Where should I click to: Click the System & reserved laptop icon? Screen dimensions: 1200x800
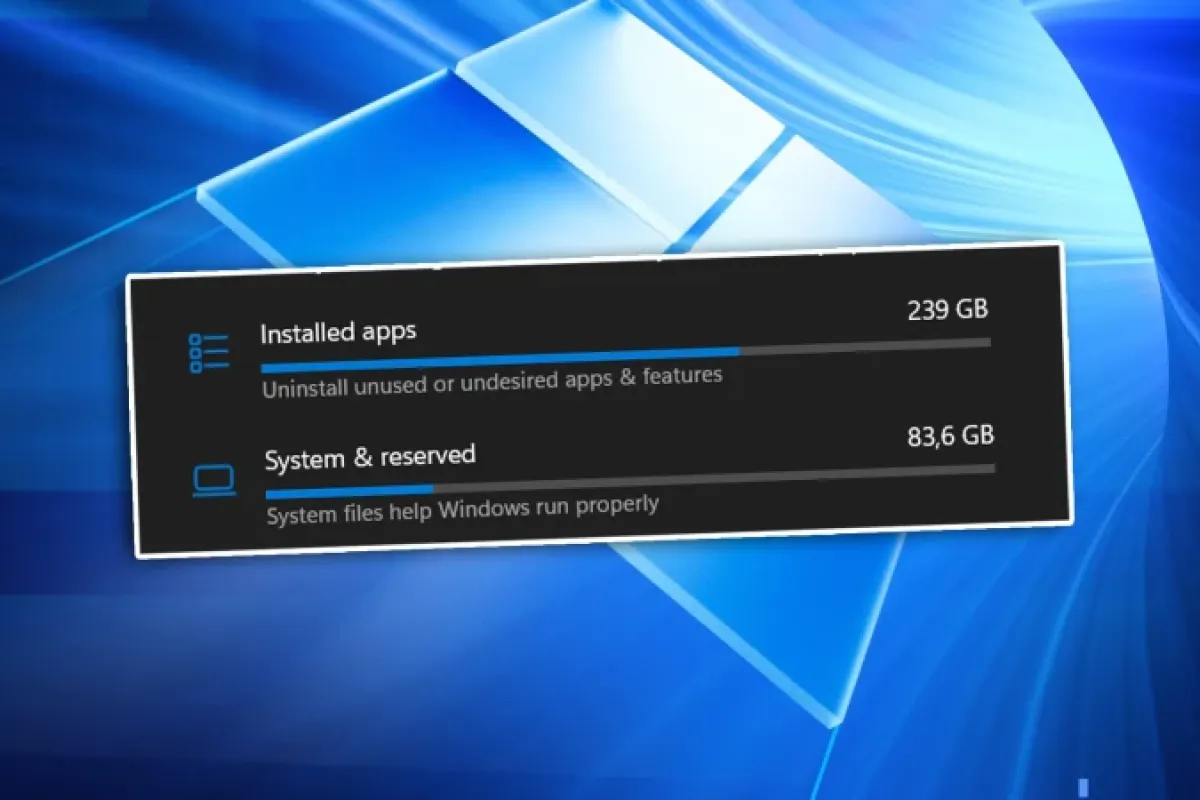click(x=212, y=481)
